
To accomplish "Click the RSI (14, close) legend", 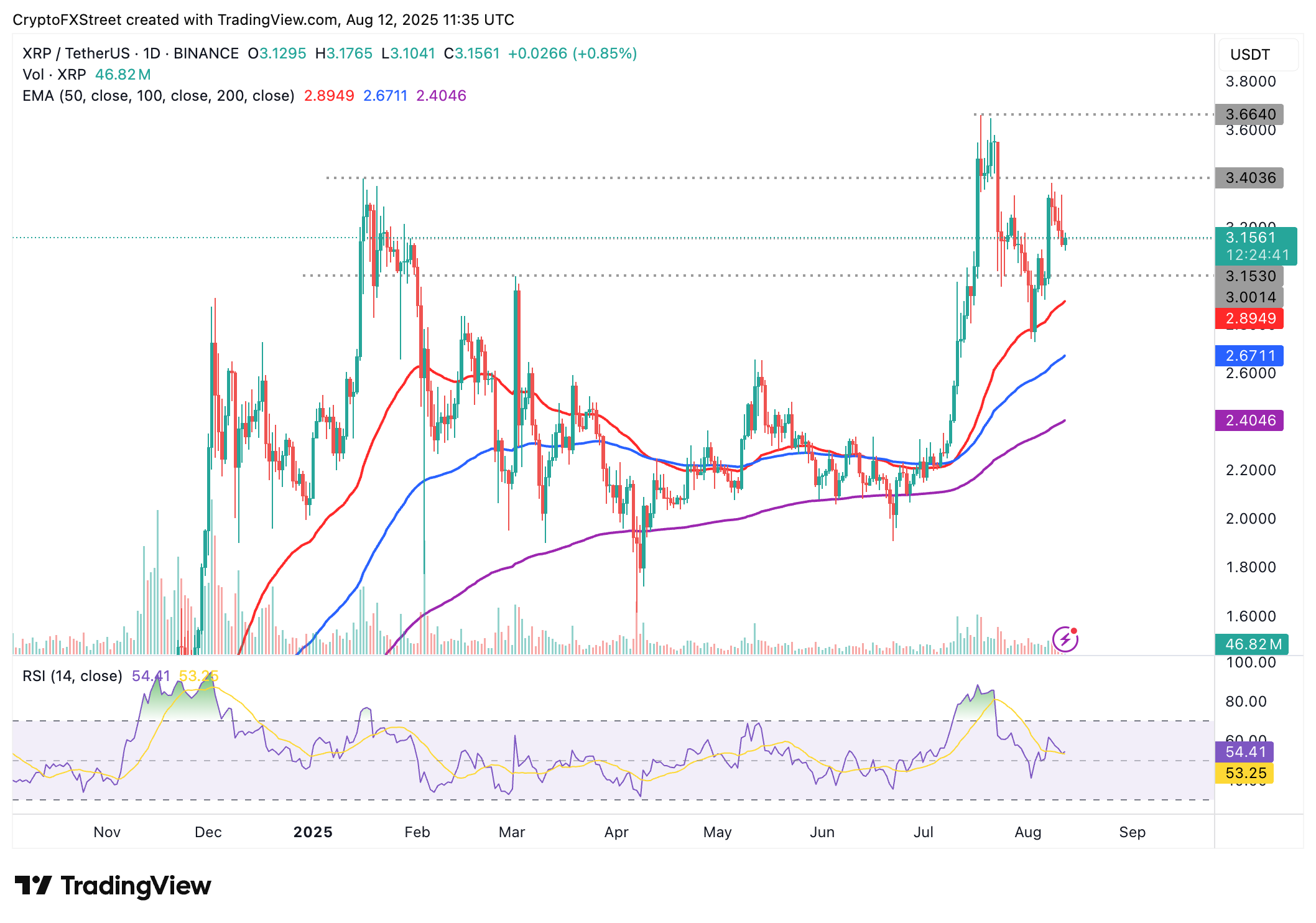I will pos(72,676).
